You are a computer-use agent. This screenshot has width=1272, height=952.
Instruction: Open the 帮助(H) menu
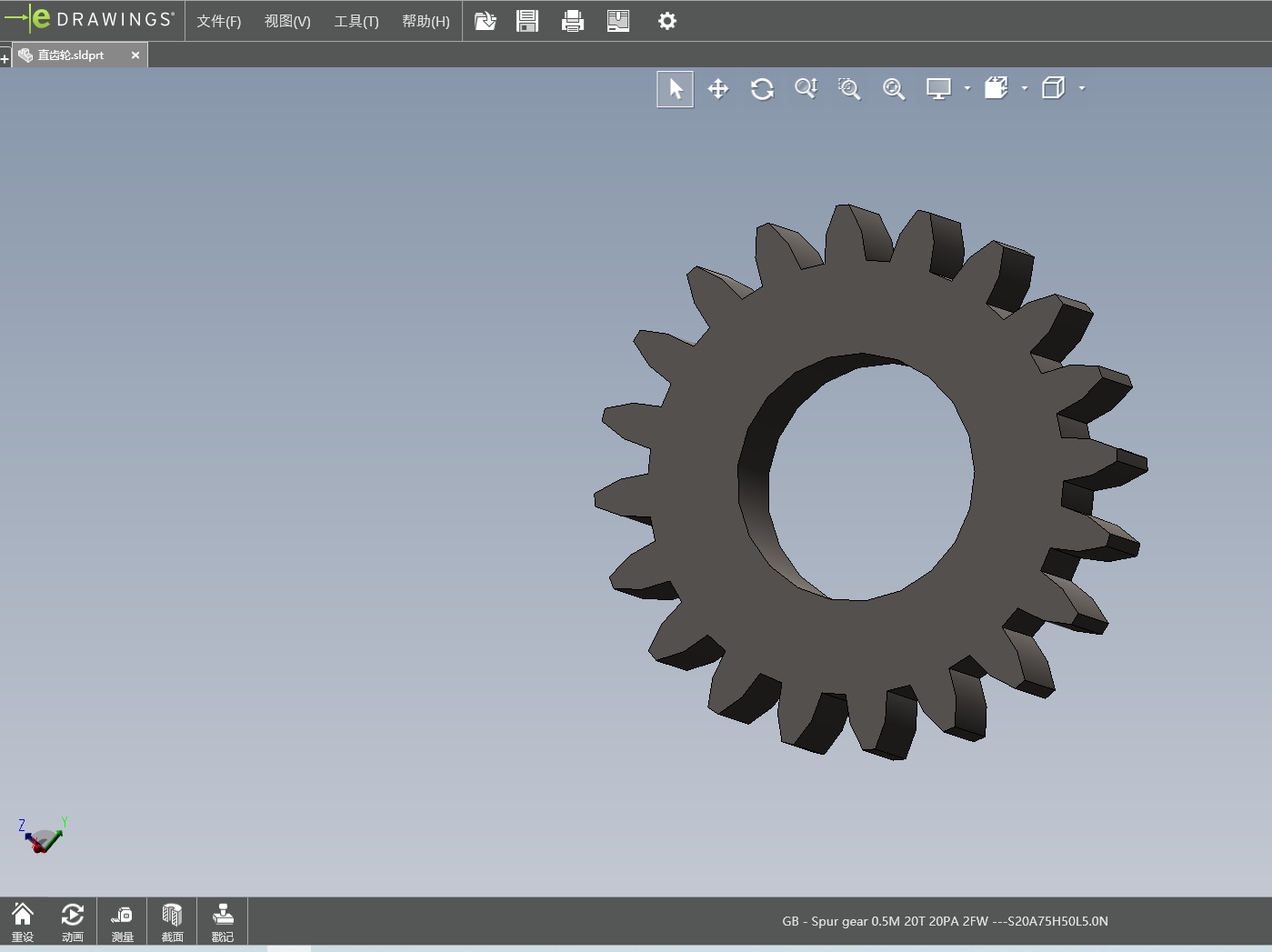[426, 21]
